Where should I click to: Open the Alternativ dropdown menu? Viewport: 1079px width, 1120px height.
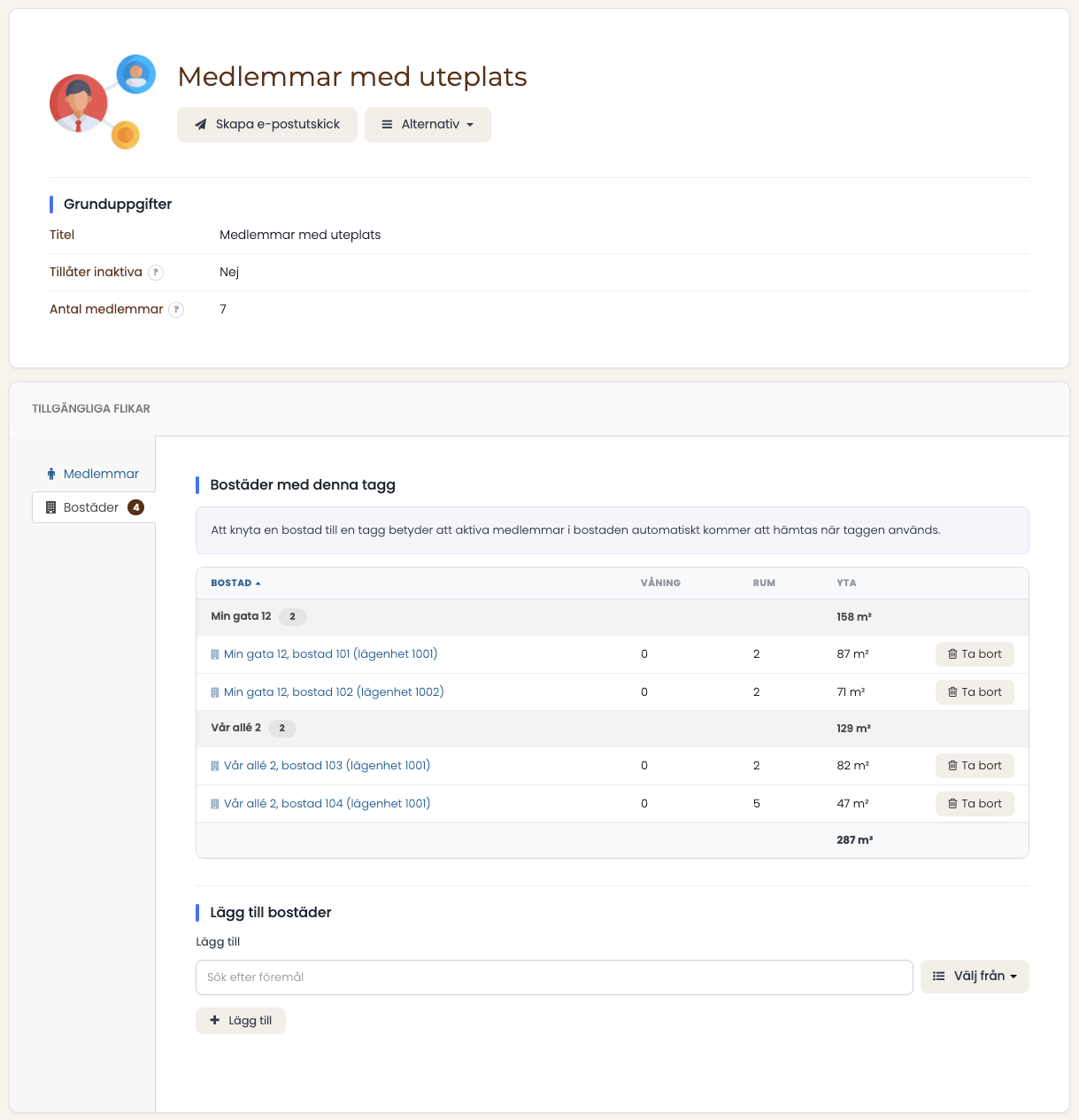tap(428, 125)
